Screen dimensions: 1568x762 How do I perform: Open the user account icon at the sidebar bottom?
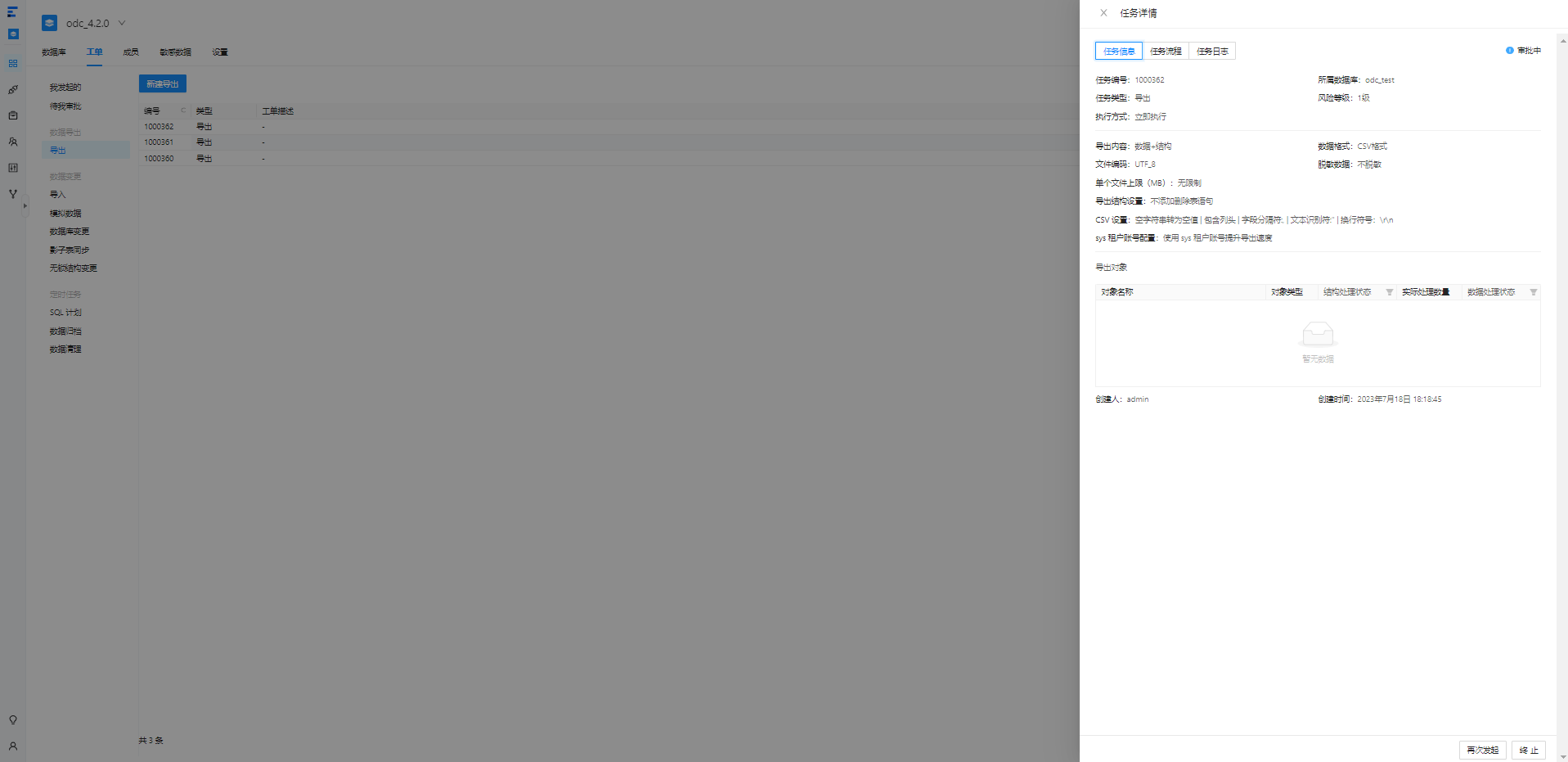[x=13, y=746]
